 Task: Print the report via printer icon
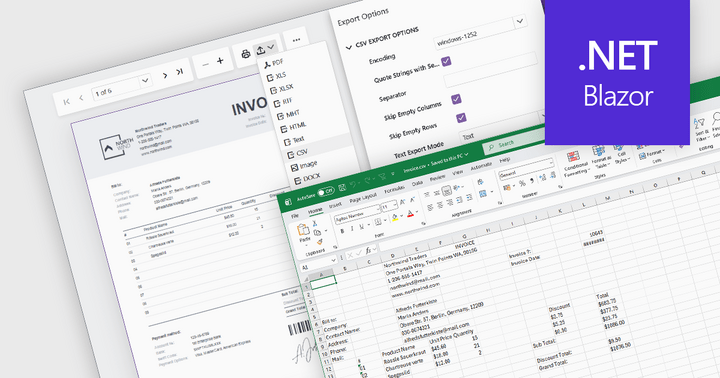tap(246, 54)
